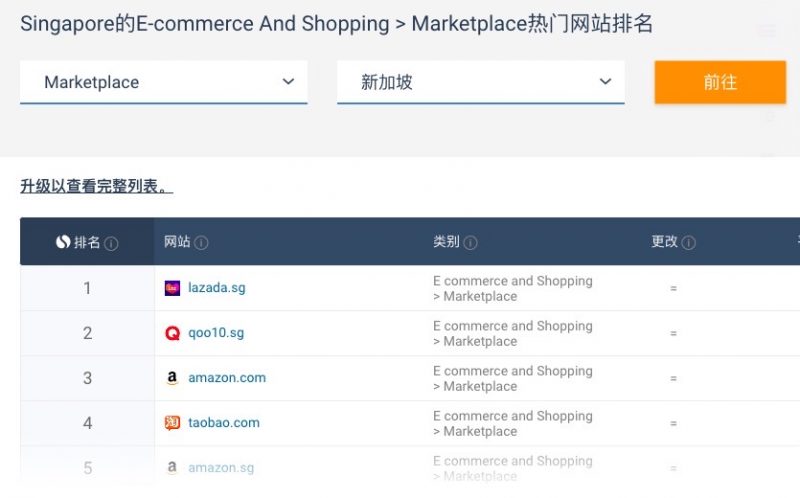Click the page title heading text
The width and height of the screenshot is (800, 498).
[x=336, y=24]
